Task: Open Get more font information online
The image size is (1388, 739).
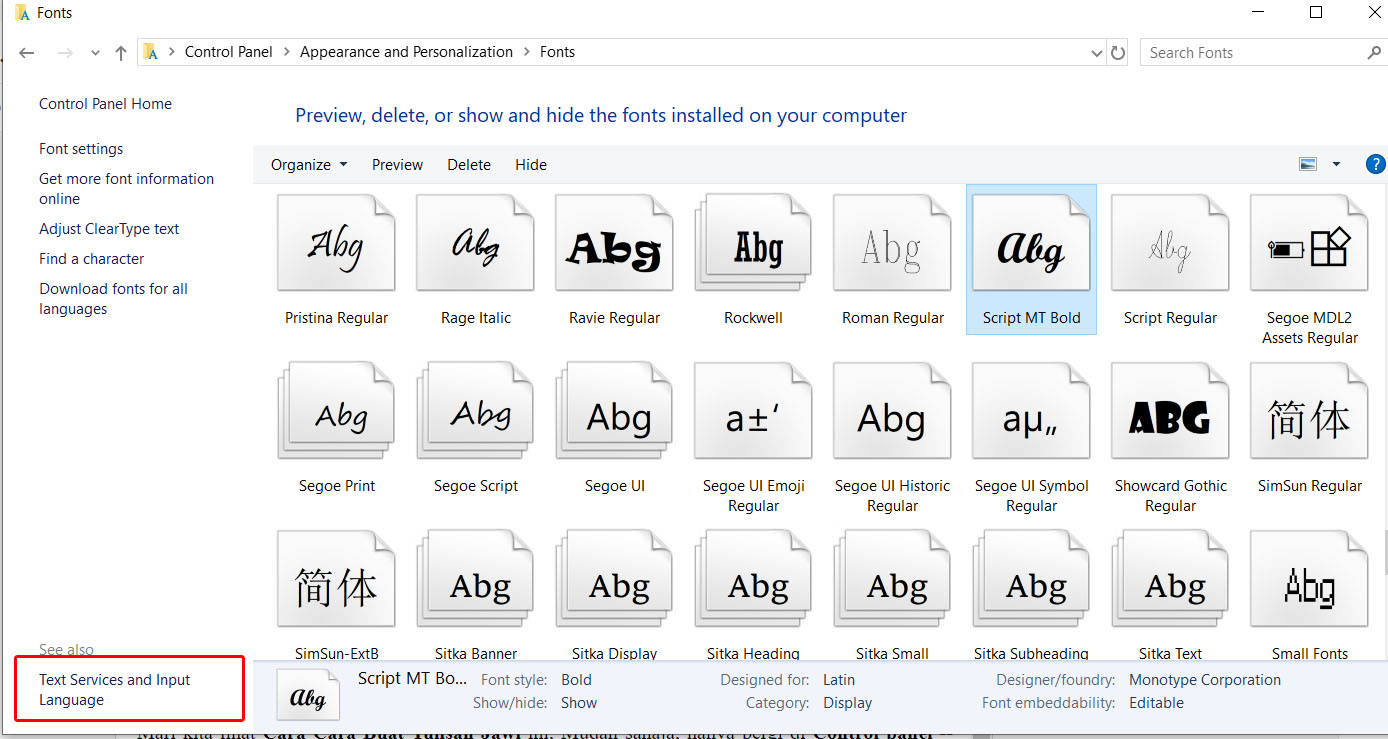Action: pos(126,189)
